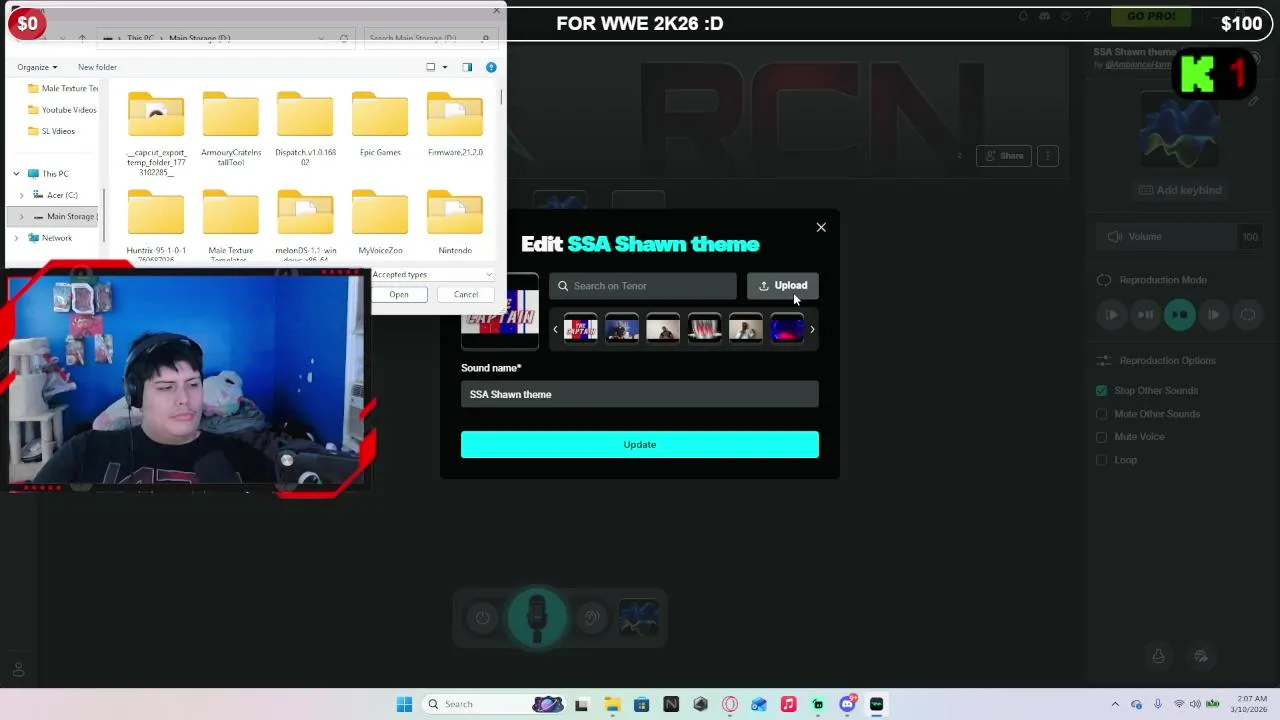Click Cancel in the file dialog
Viewport: 1280px width, 720px height.
tap(466, 294)
